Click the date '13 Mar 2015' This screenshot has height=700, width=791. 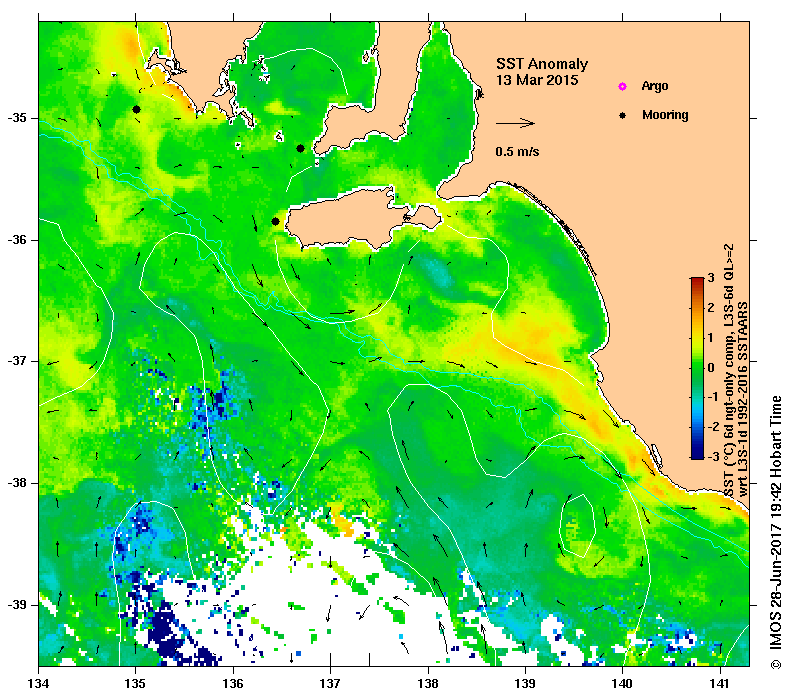pos(537,80)
